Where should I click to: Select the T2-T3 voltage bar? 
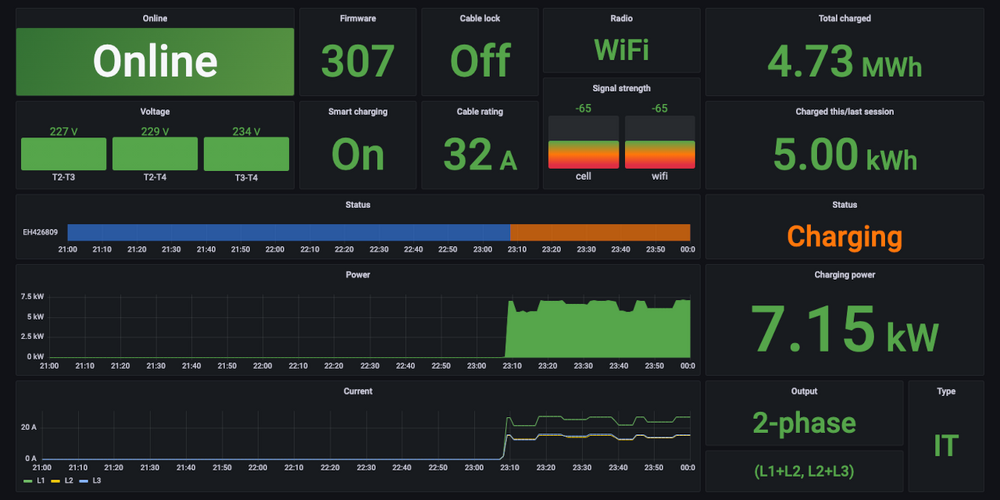(64, 154)
